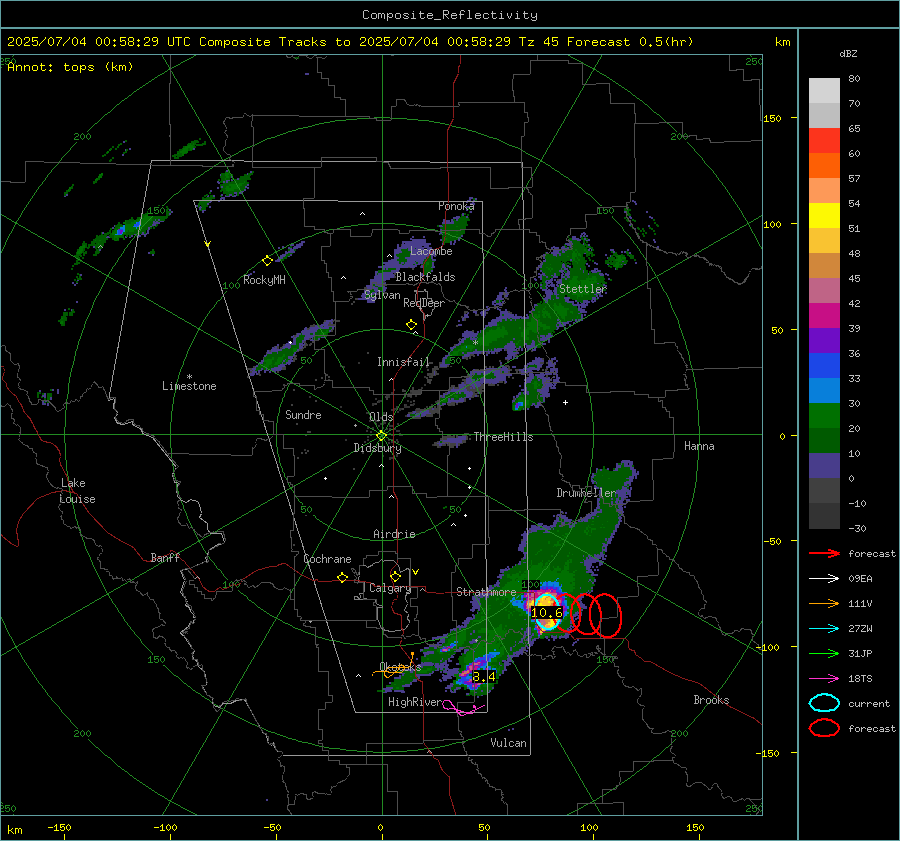This screenshot has width=900, height=841.
Task: Click the 8.4 storm top annotation
Action: [483, 677]
